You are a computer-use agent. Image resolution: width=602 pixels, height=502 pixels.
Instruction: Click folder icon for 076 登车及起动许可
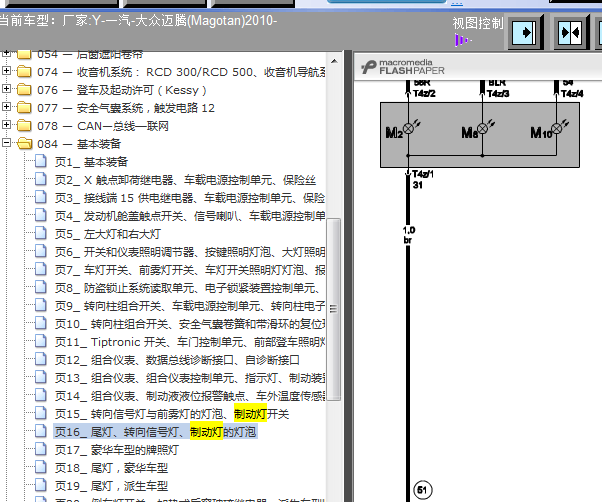pos(25,89)
